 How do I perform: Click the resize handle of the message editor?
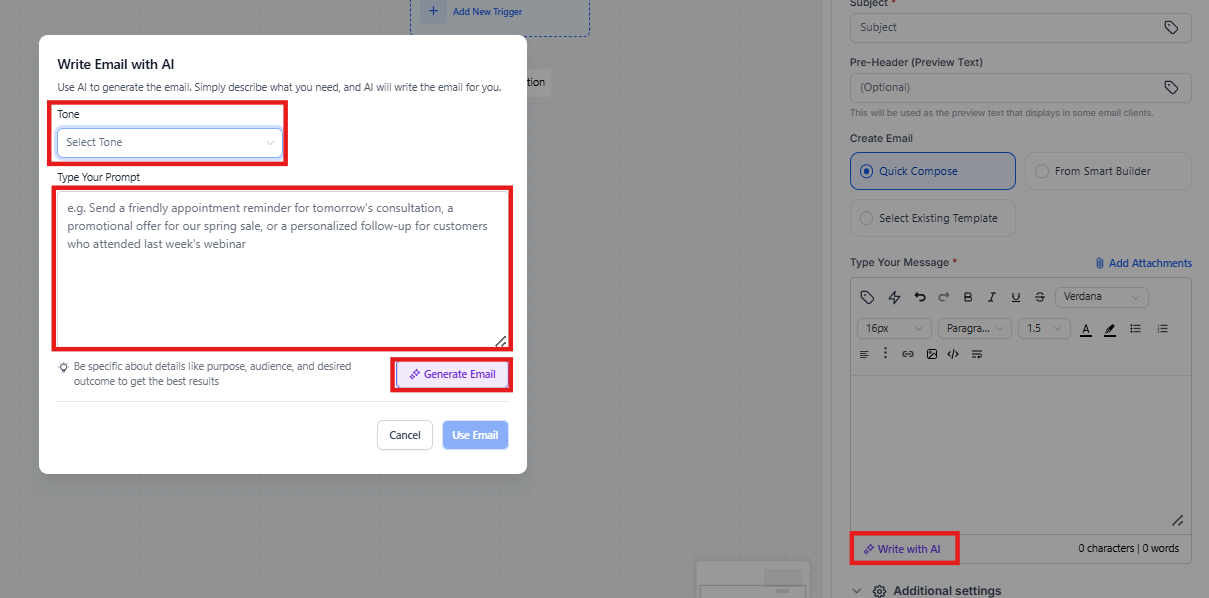(x=1178, y=521)
